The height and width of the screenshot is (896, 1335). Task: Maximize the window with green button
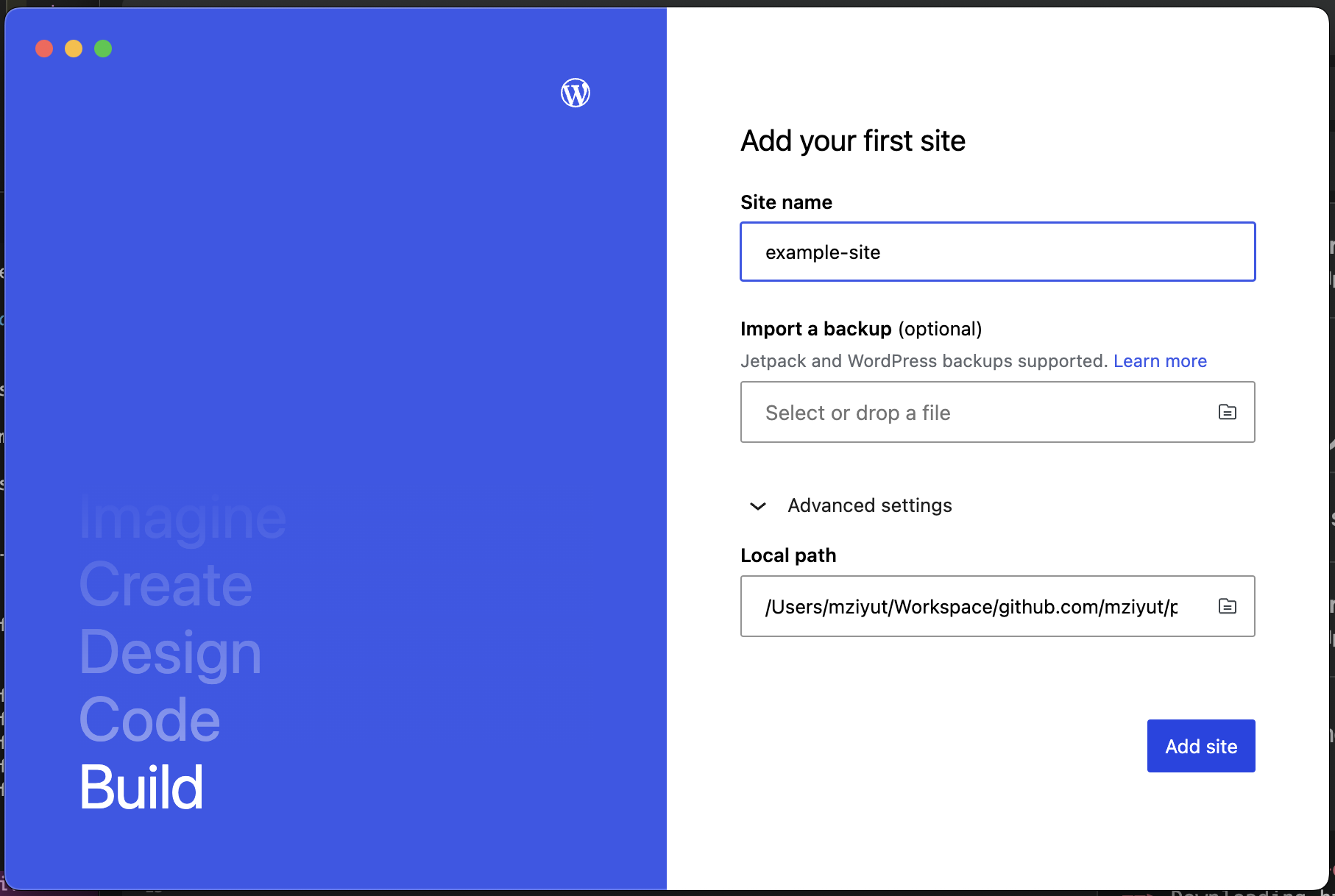pyautogui.click(x=103, y=49)
